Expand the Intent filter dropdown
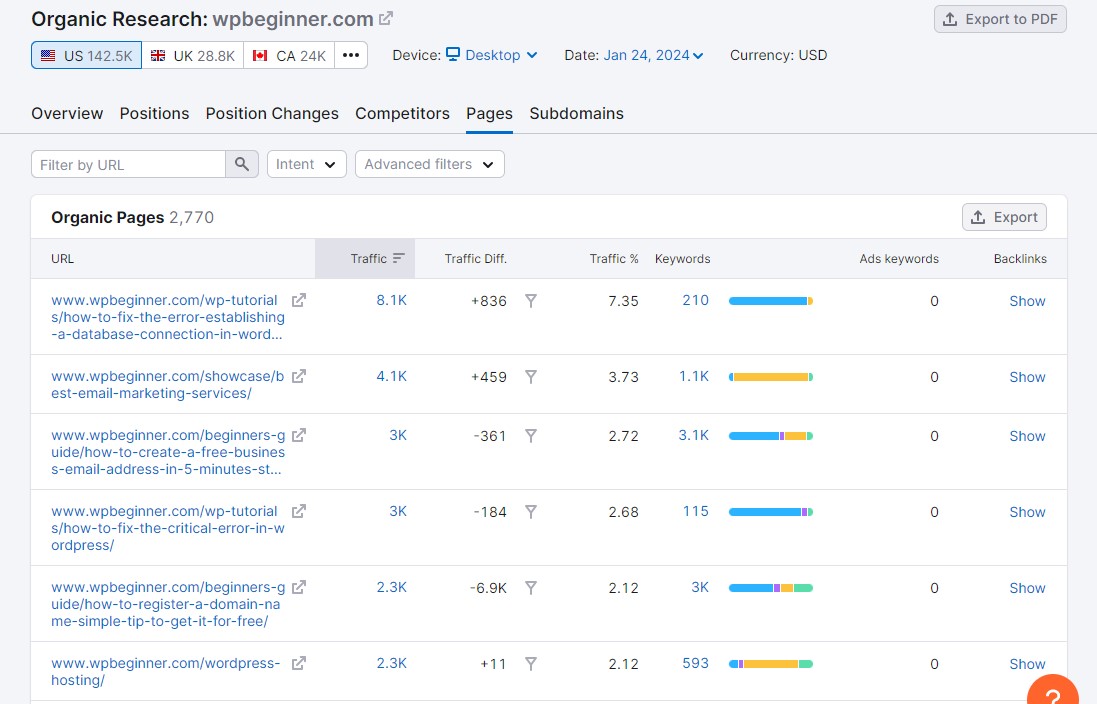The width and height of the screenshot is (1097, 704). pos(306,164)
